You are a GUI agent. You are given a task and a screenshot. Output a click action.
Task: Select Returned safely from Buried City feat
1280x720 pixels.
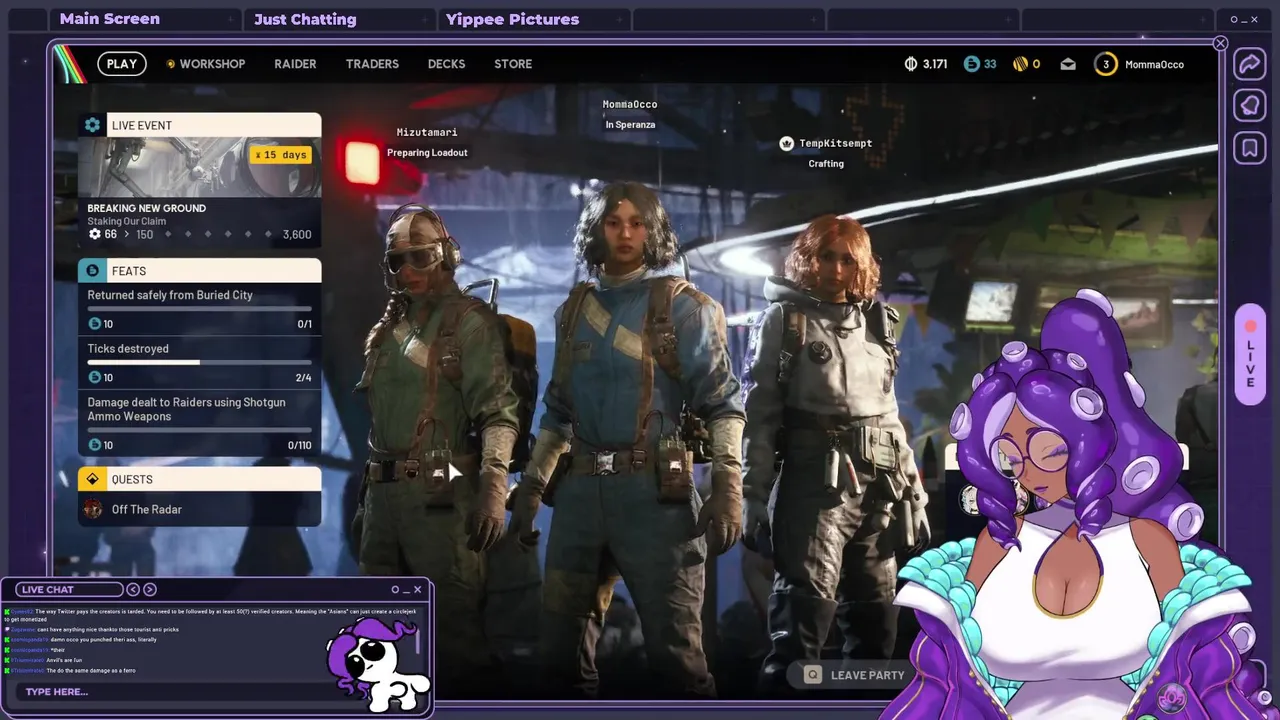(200, 309)
